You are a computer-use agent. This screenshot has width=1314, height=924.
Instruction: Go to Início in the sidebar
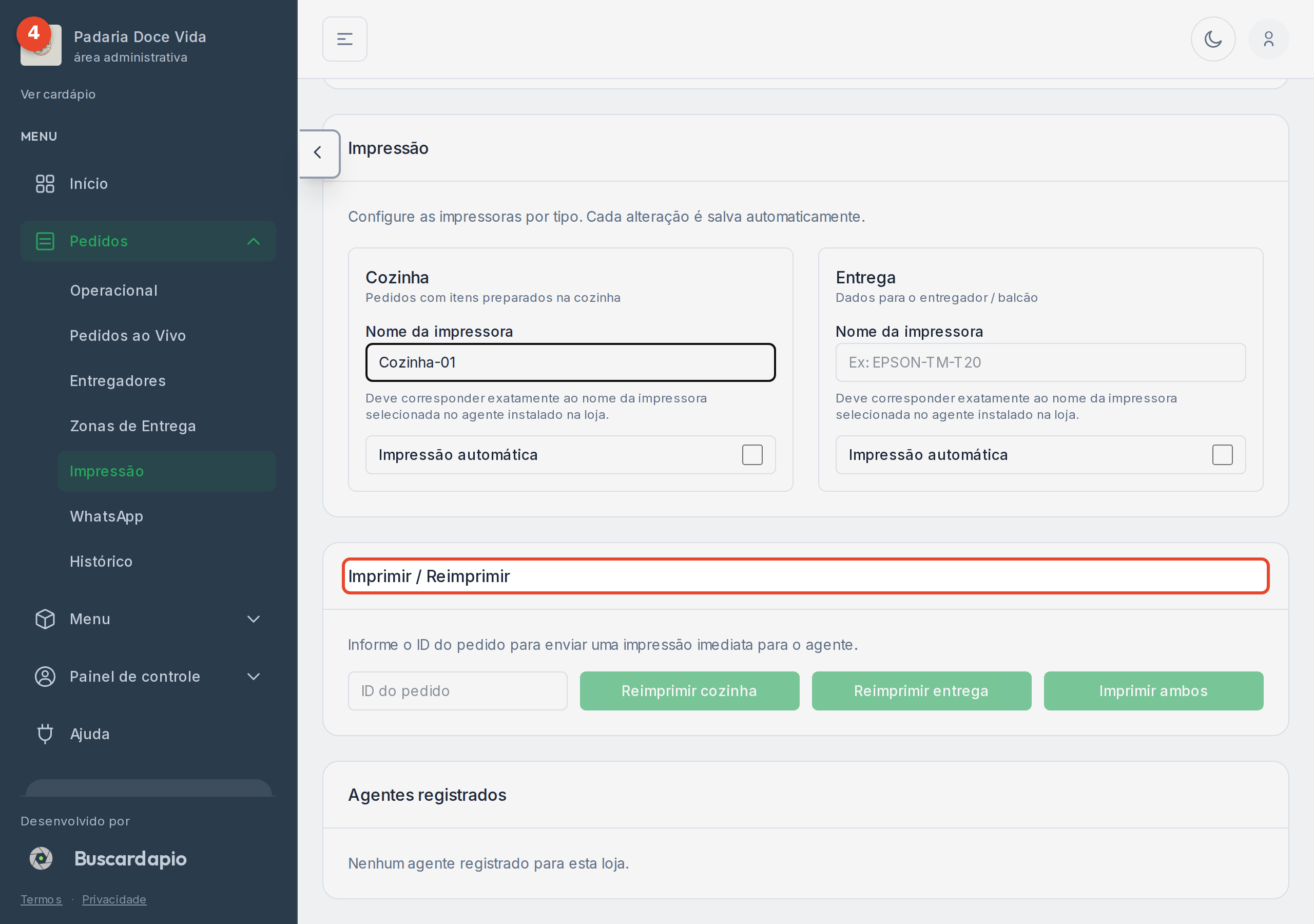[x=148, y=184]
